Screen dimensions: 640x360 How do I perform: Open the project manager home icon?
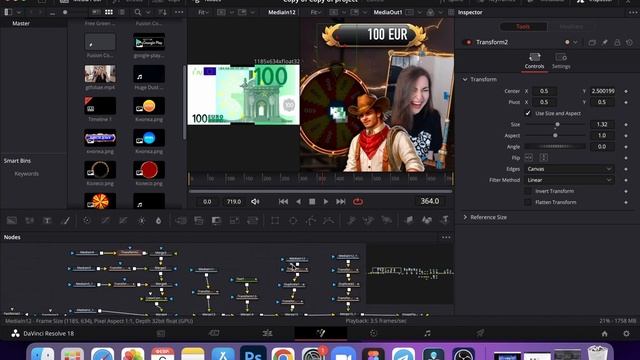click(x=604, y=333)
